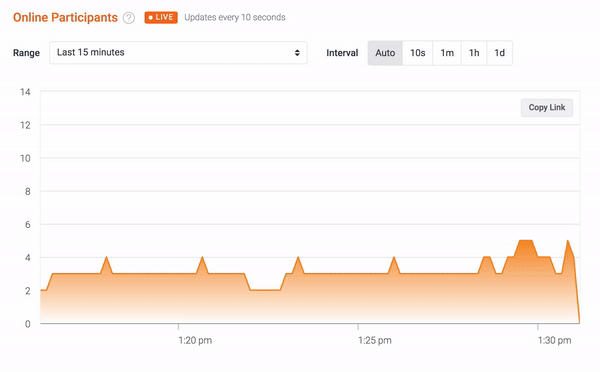Click the Updates every 10 seconds text

tap(235, 17)
